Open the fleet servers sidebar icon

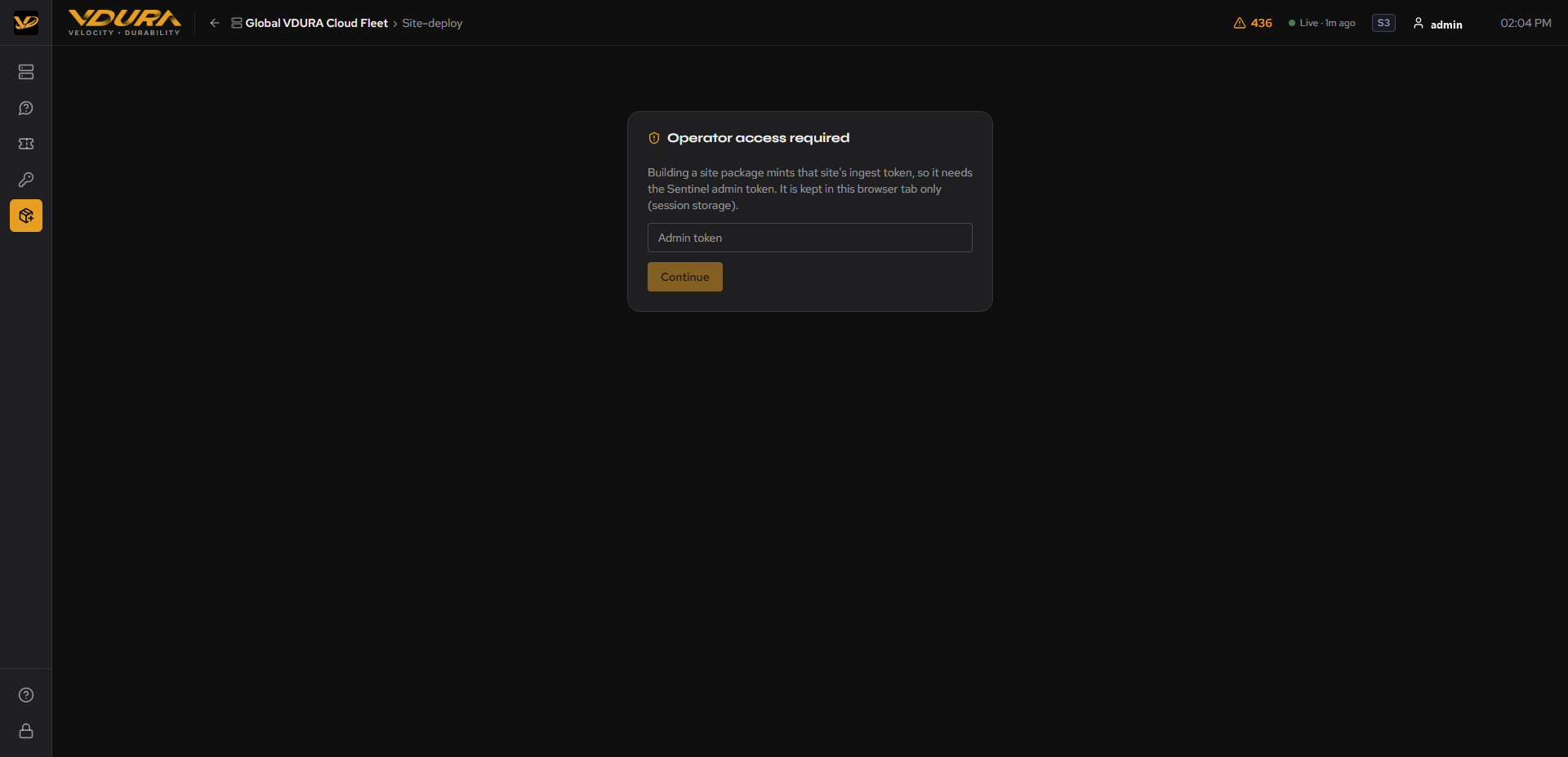click(x=26, y=72)
